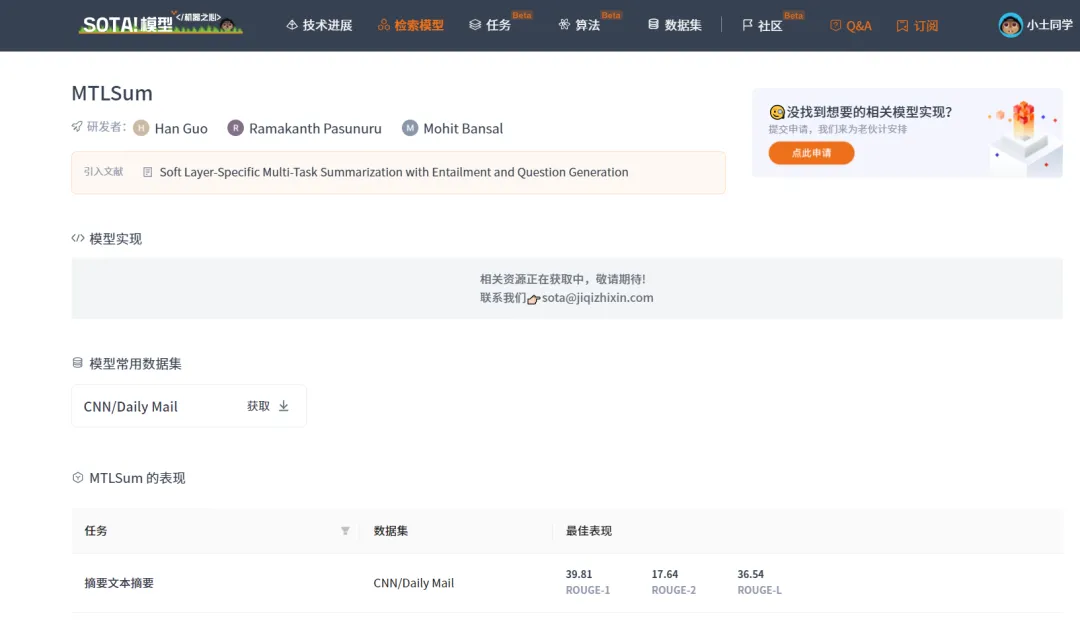
Task: Click the ROUGE-1 score 39.81
Action: click(x=579, y=574)
